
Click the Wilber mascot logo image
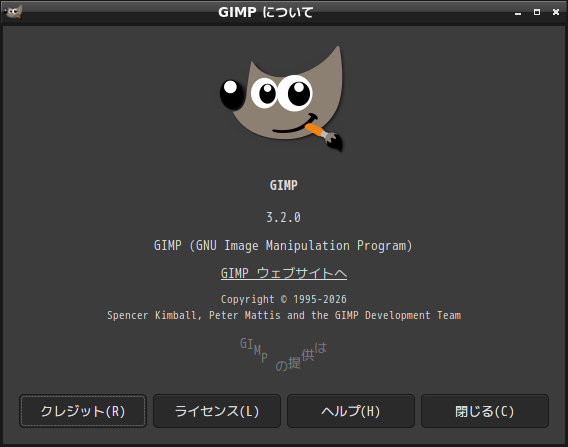pos(281,99)
